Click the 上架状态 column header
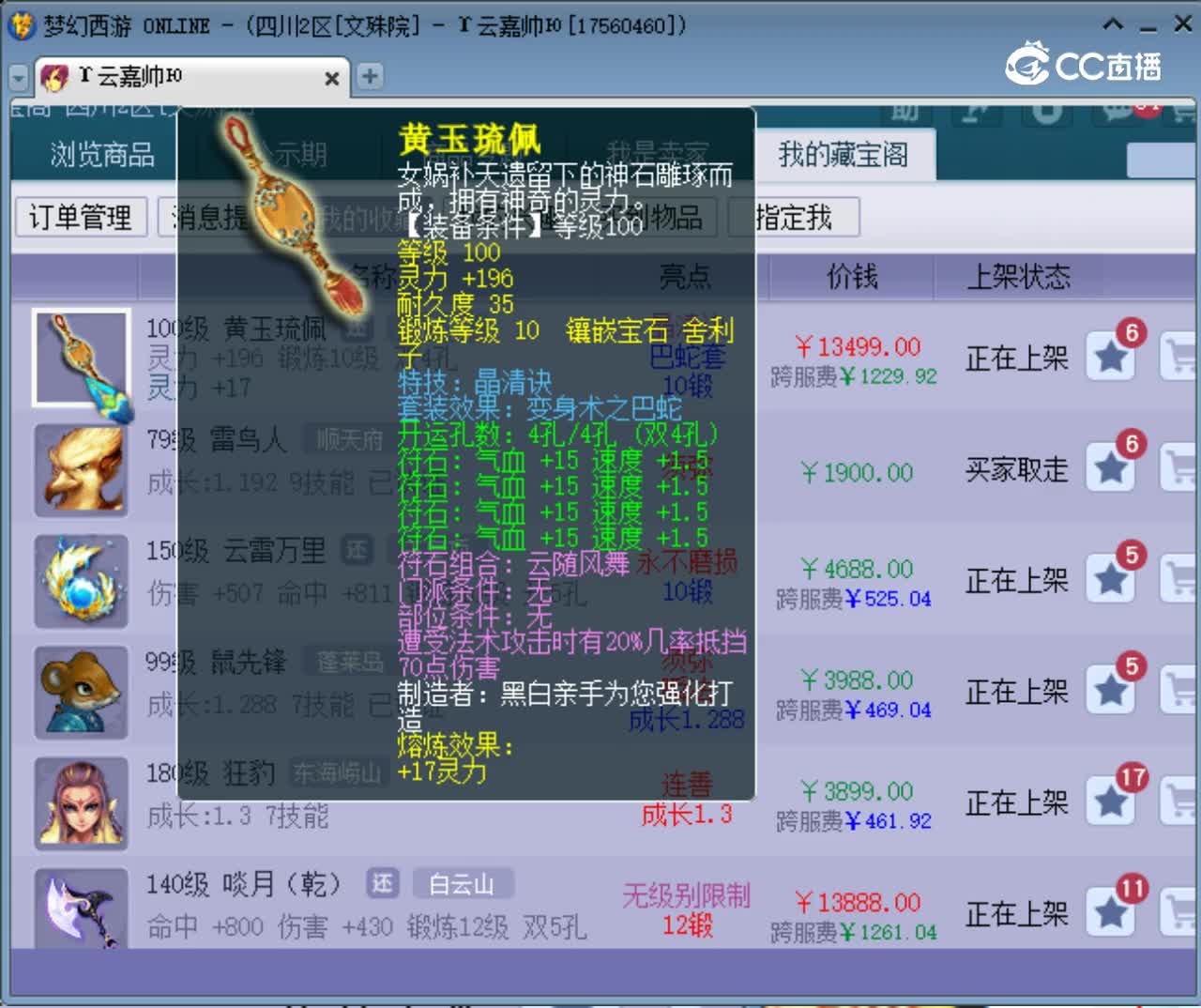Image resolution: width=1201 pixels, height=1008 pixels. tap(1018, 277)
